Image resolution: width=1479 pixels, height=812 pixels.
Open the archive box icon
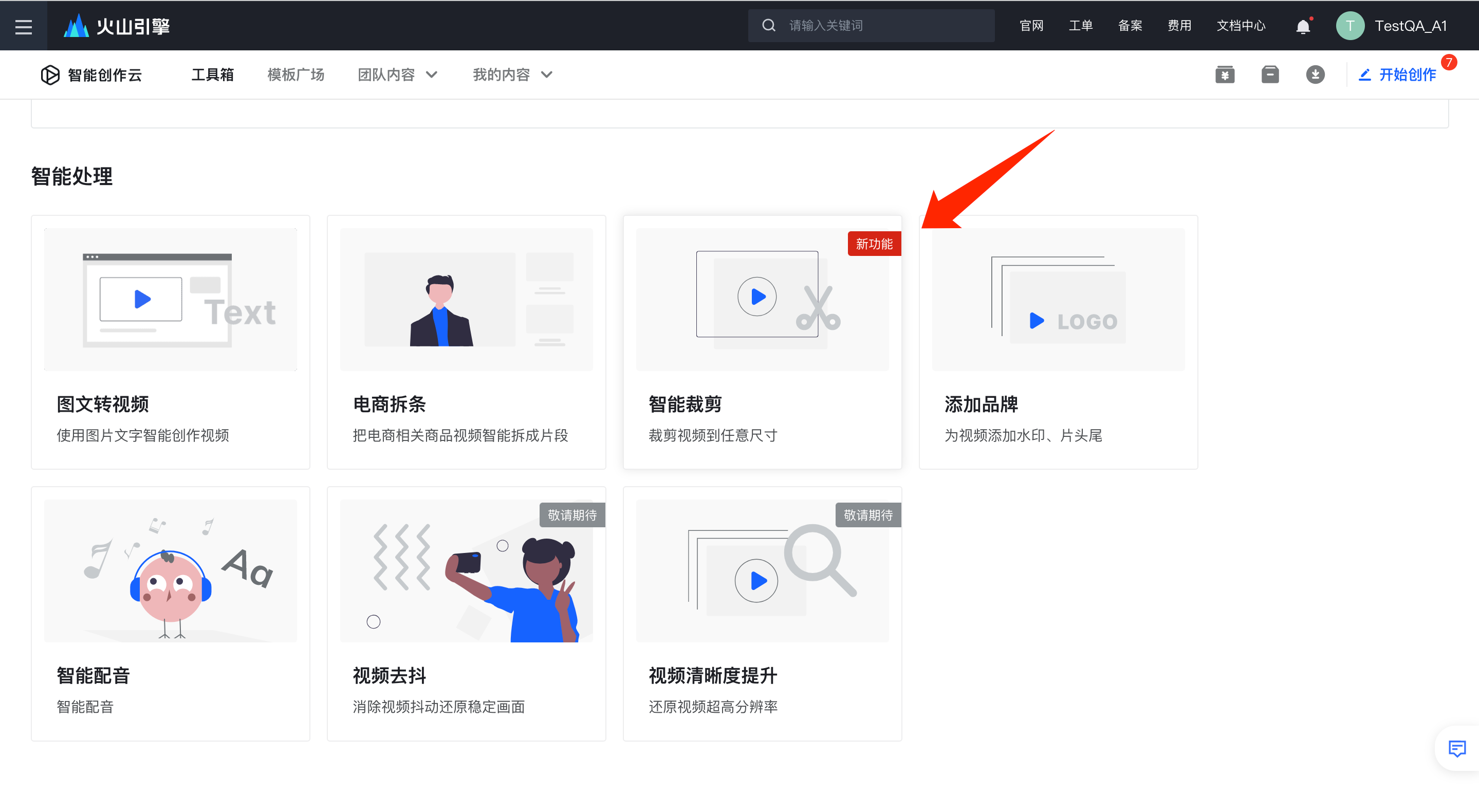pyautogui.click(x=1269, y=75)
